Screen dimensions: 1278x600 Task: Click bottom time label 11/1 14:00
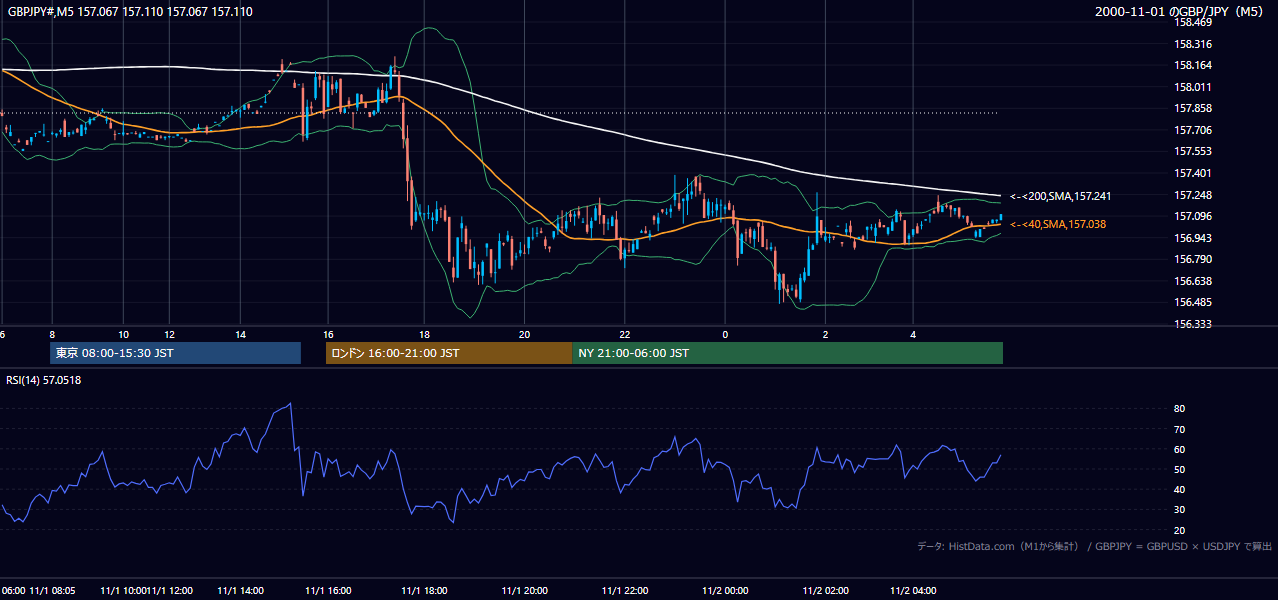point(240,591)
